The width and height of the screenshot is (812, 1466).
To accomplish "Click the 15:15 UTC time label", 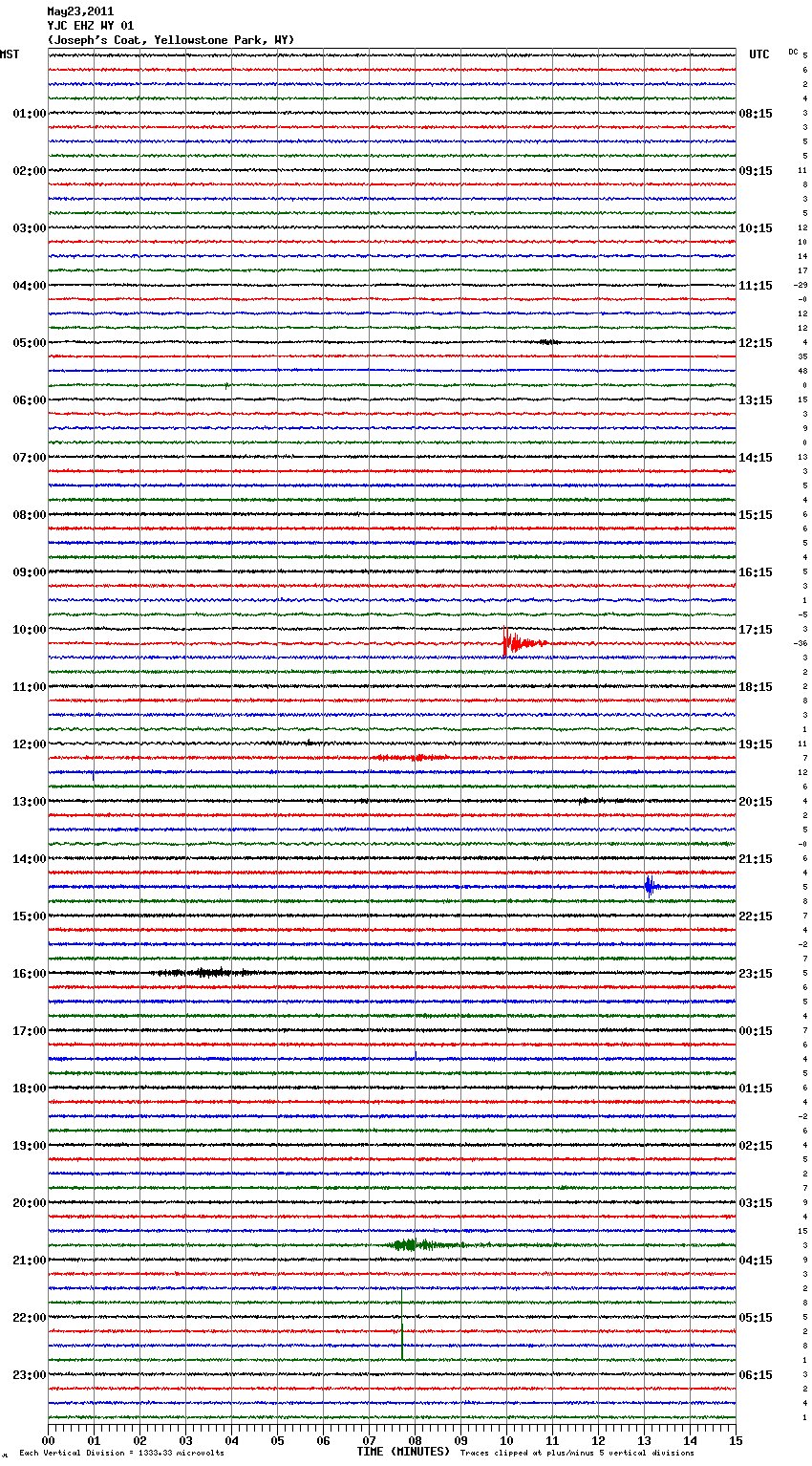I will pos(756,515).
